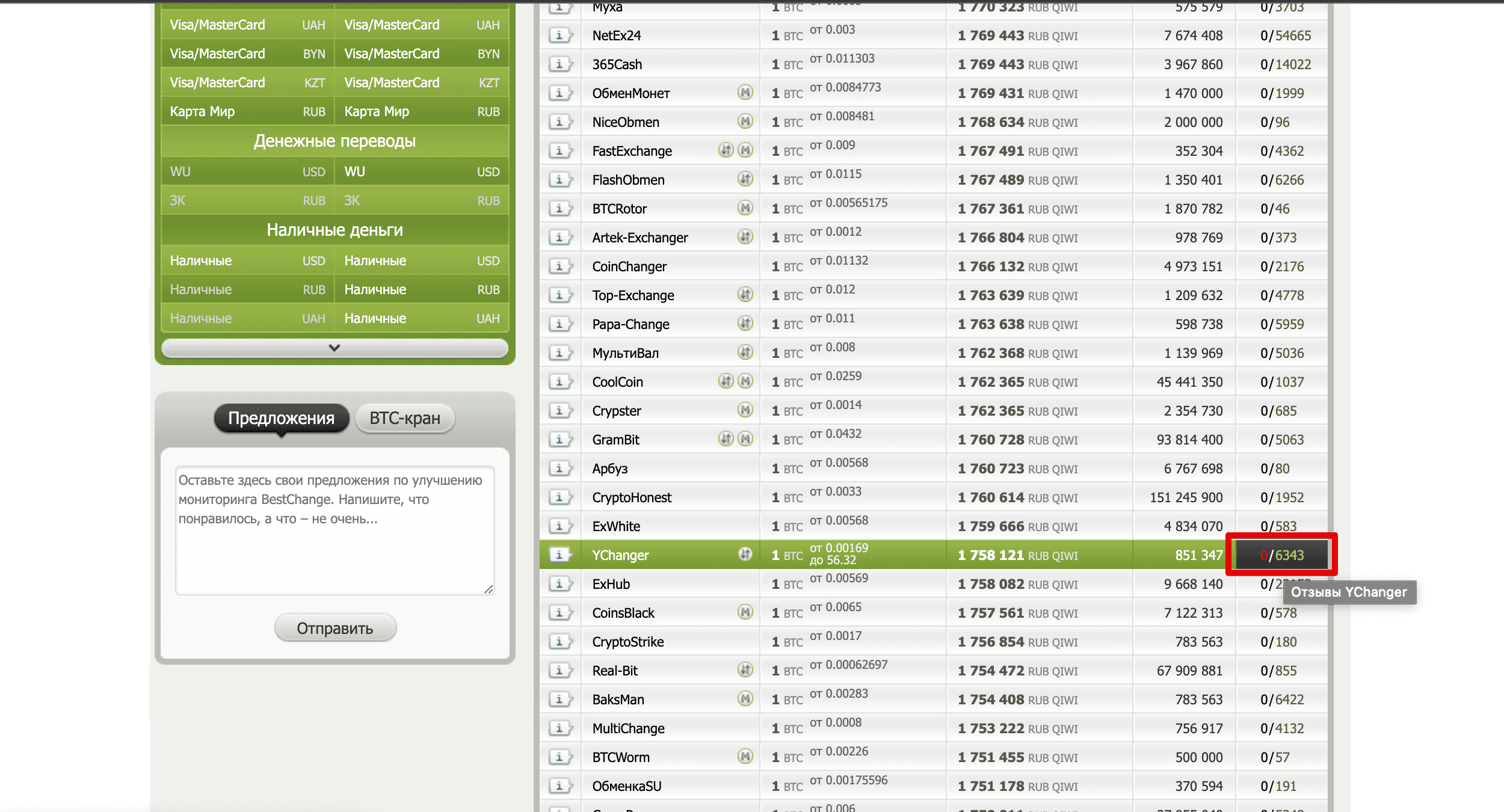This screenshot has height=812, width=1504.
Task: Click the M badge on GramBit row
Action: [x=745, y=438]
